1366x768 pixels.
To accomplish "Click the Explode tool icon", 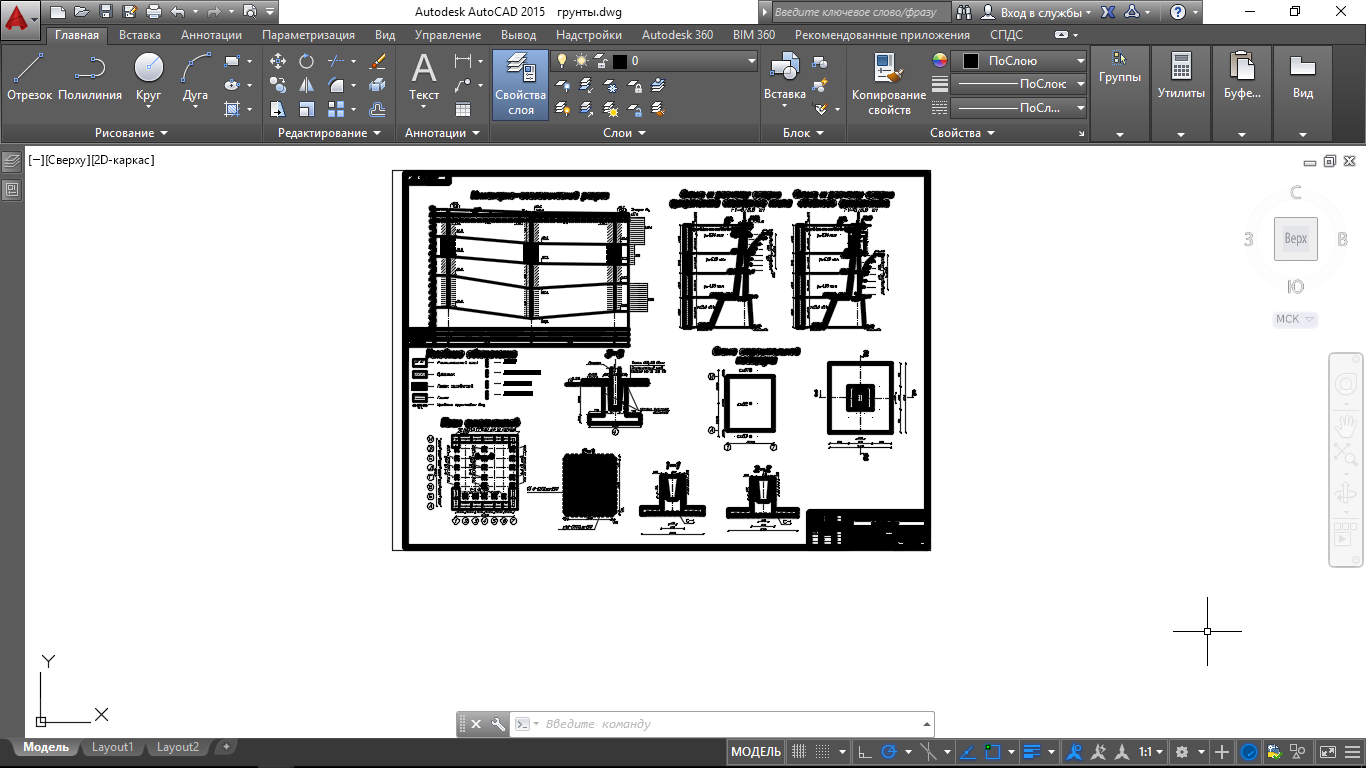I will pyautogui.click(x=378, y=85).
